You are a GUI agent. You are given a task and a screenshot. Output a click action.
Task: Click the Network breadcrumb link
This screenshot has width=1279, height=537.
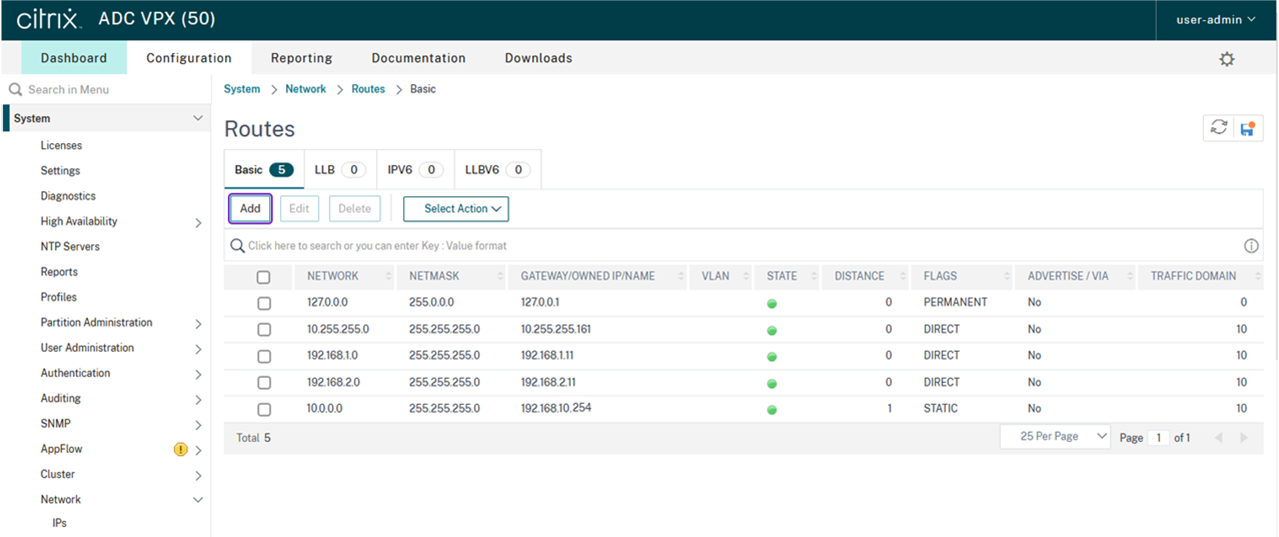tap(305, 89)
